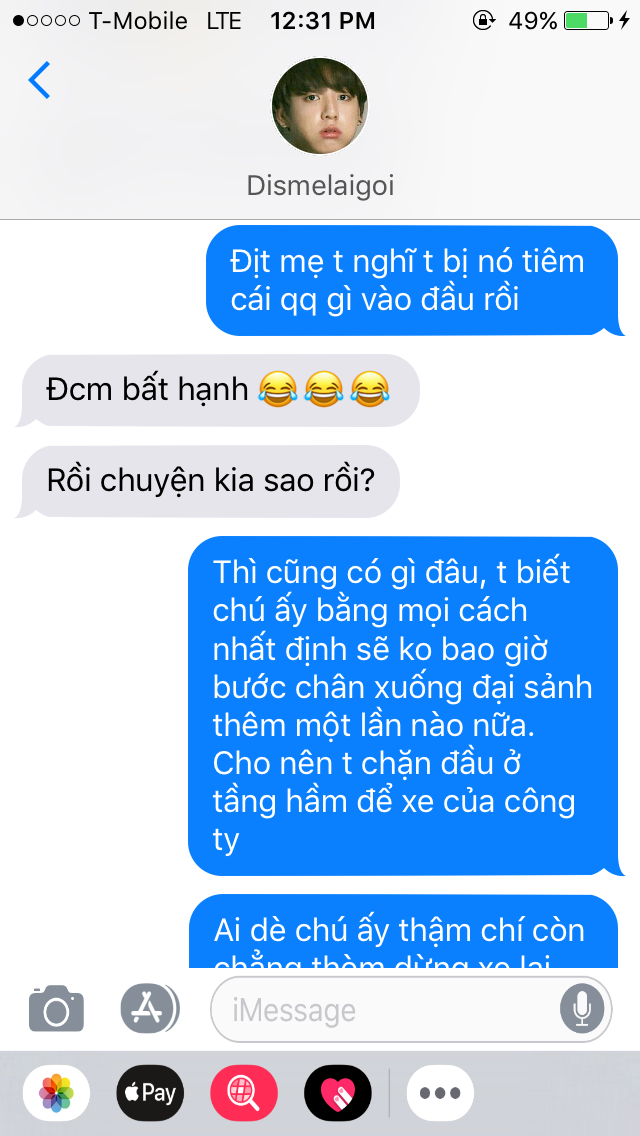Viewport: 640px width, 1136px height.
Task: Expand more apps with ellipsis button
Action: click(x=441, y=1093)
